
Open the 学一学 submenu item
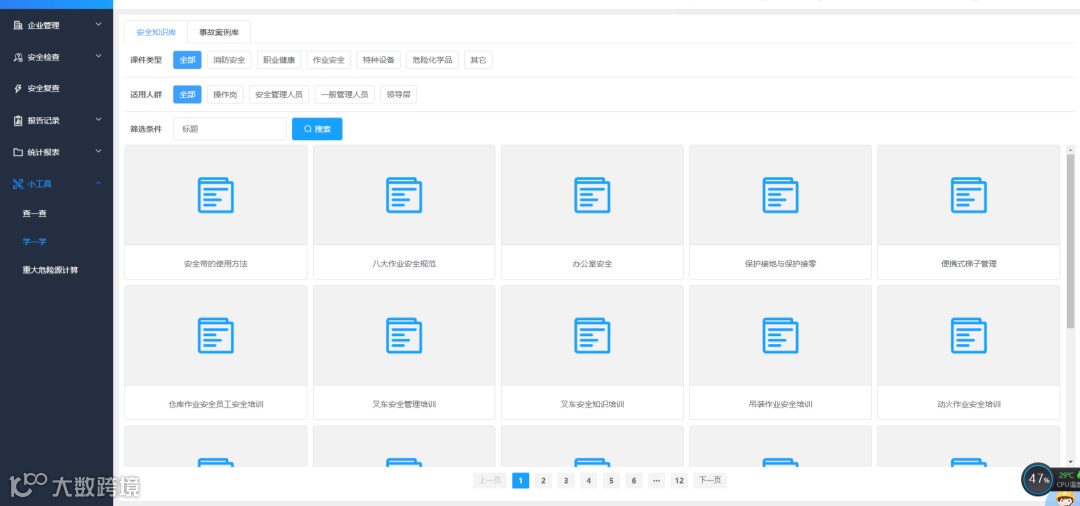(x=34, y=242)
